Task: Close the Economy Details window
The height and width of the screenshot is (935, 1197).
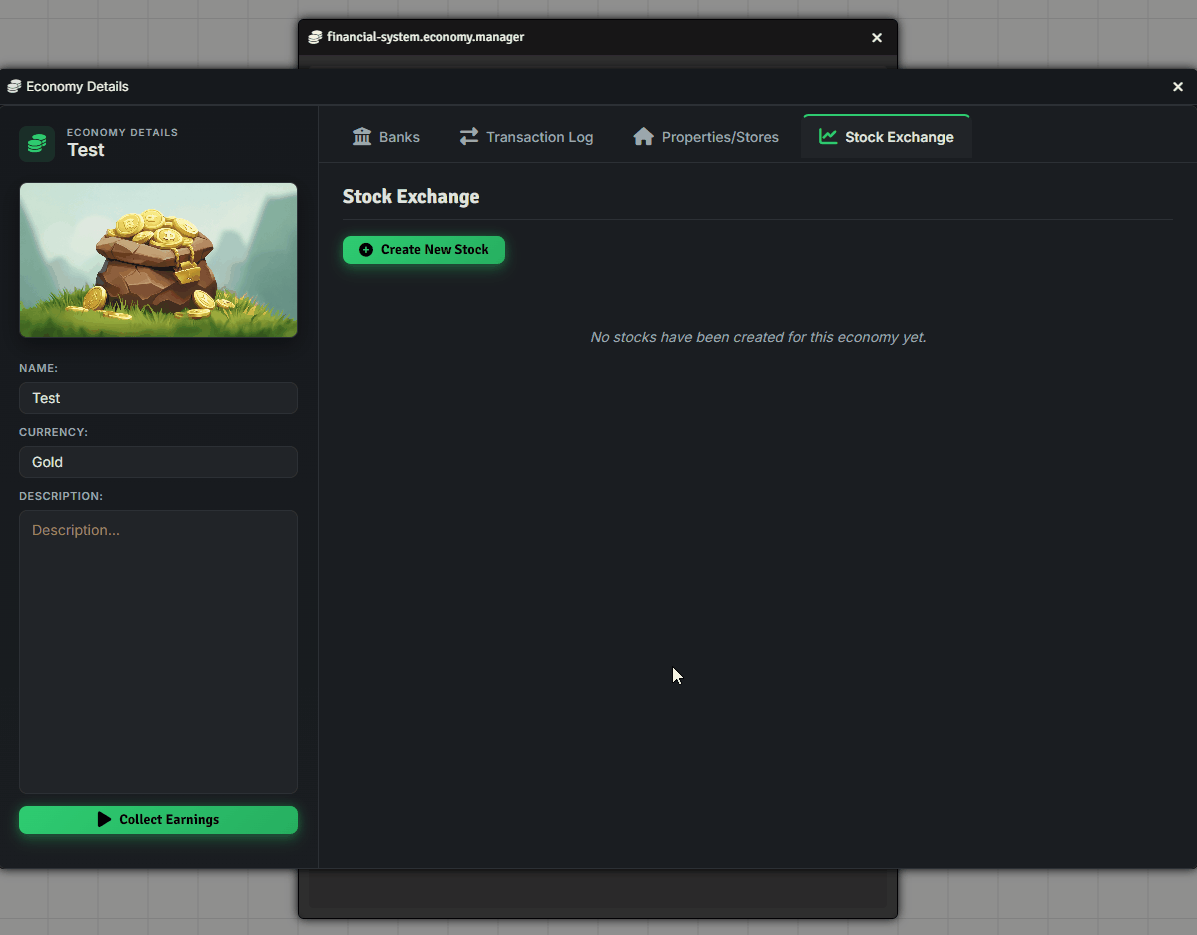Action: (1178, 87)
